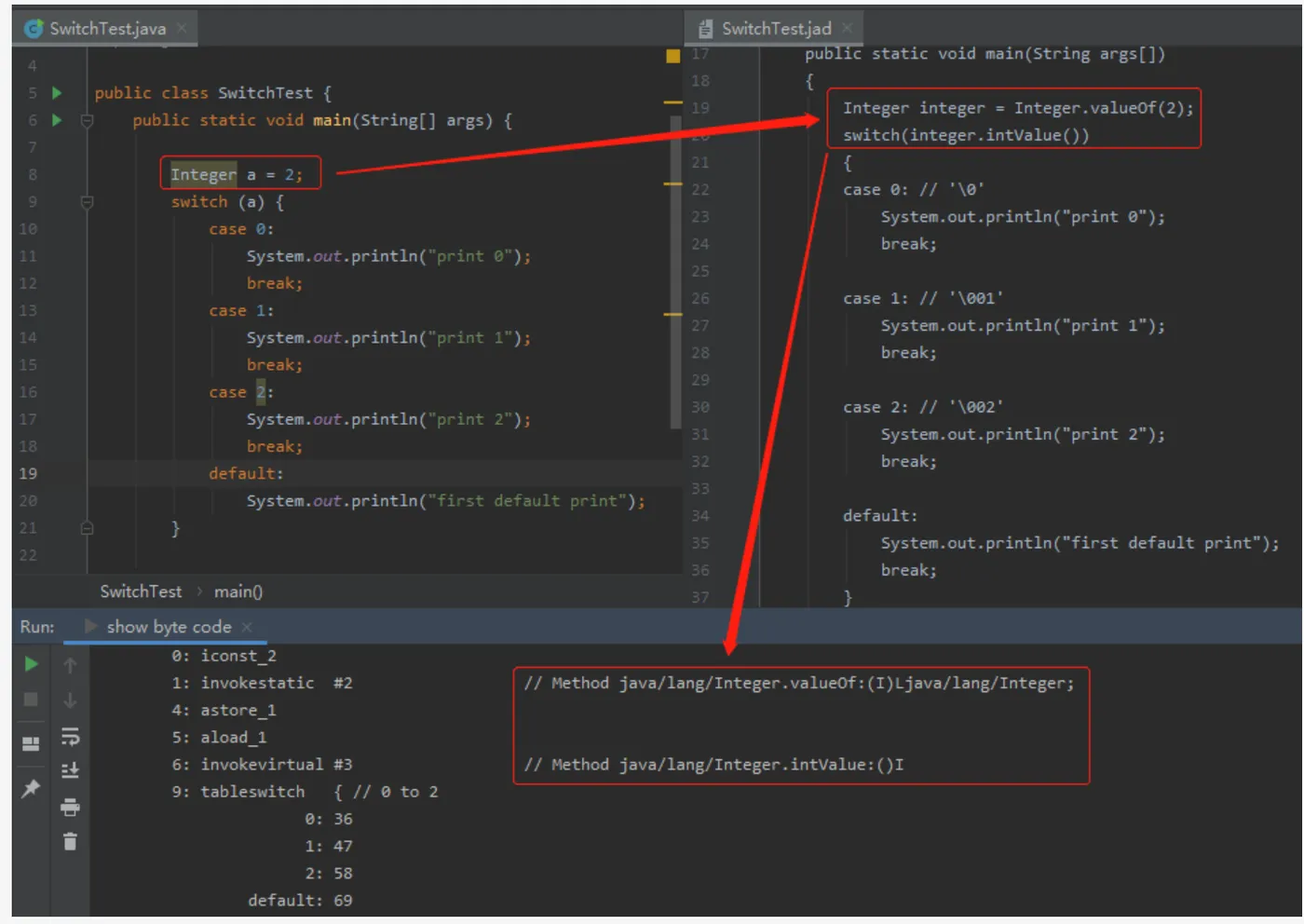Click 'default:' on line 19 of java editor
The image size is (1304, 924).
246,473
